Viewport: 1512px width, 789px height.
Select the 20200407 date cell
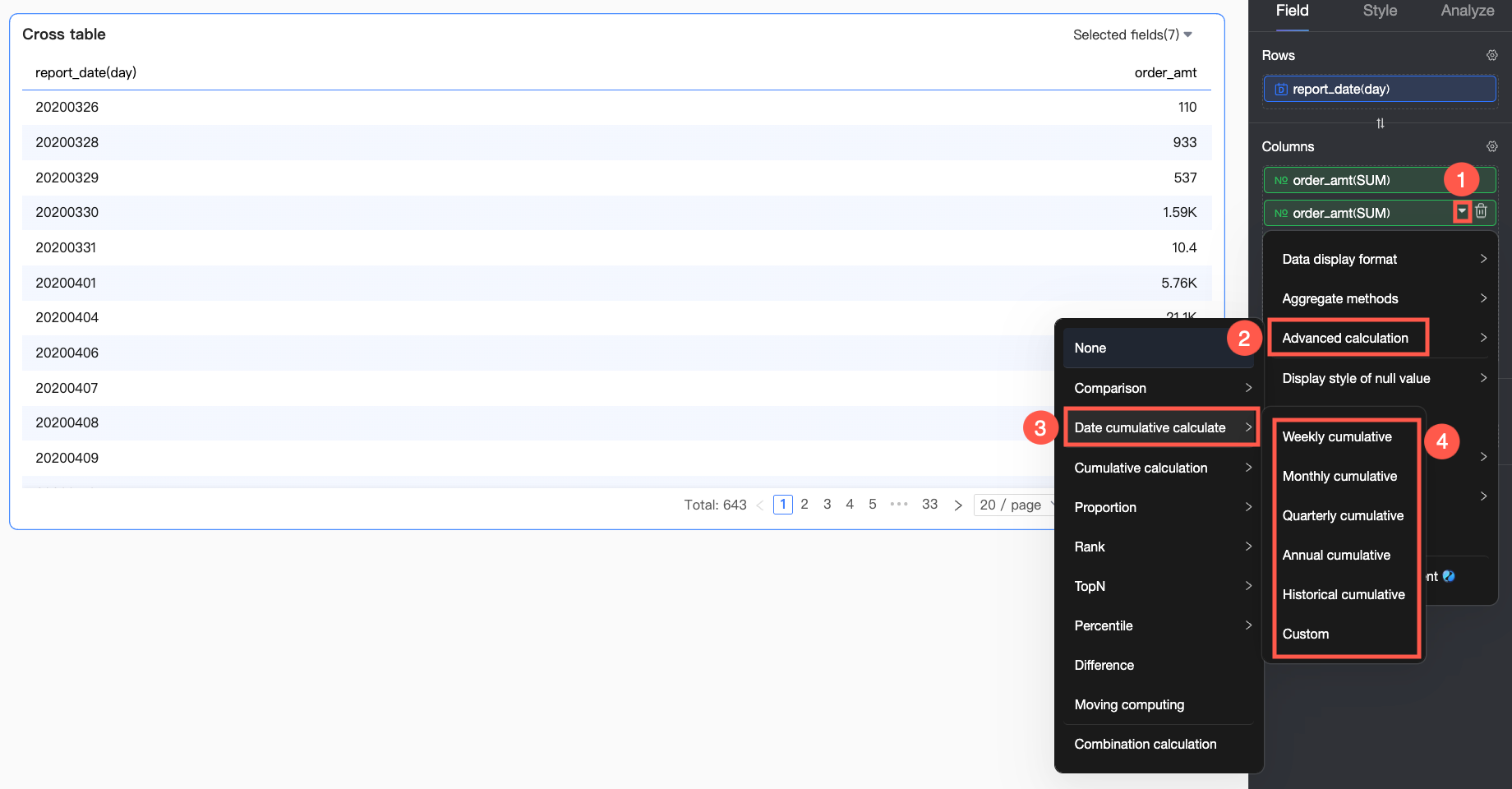[67, 388]
